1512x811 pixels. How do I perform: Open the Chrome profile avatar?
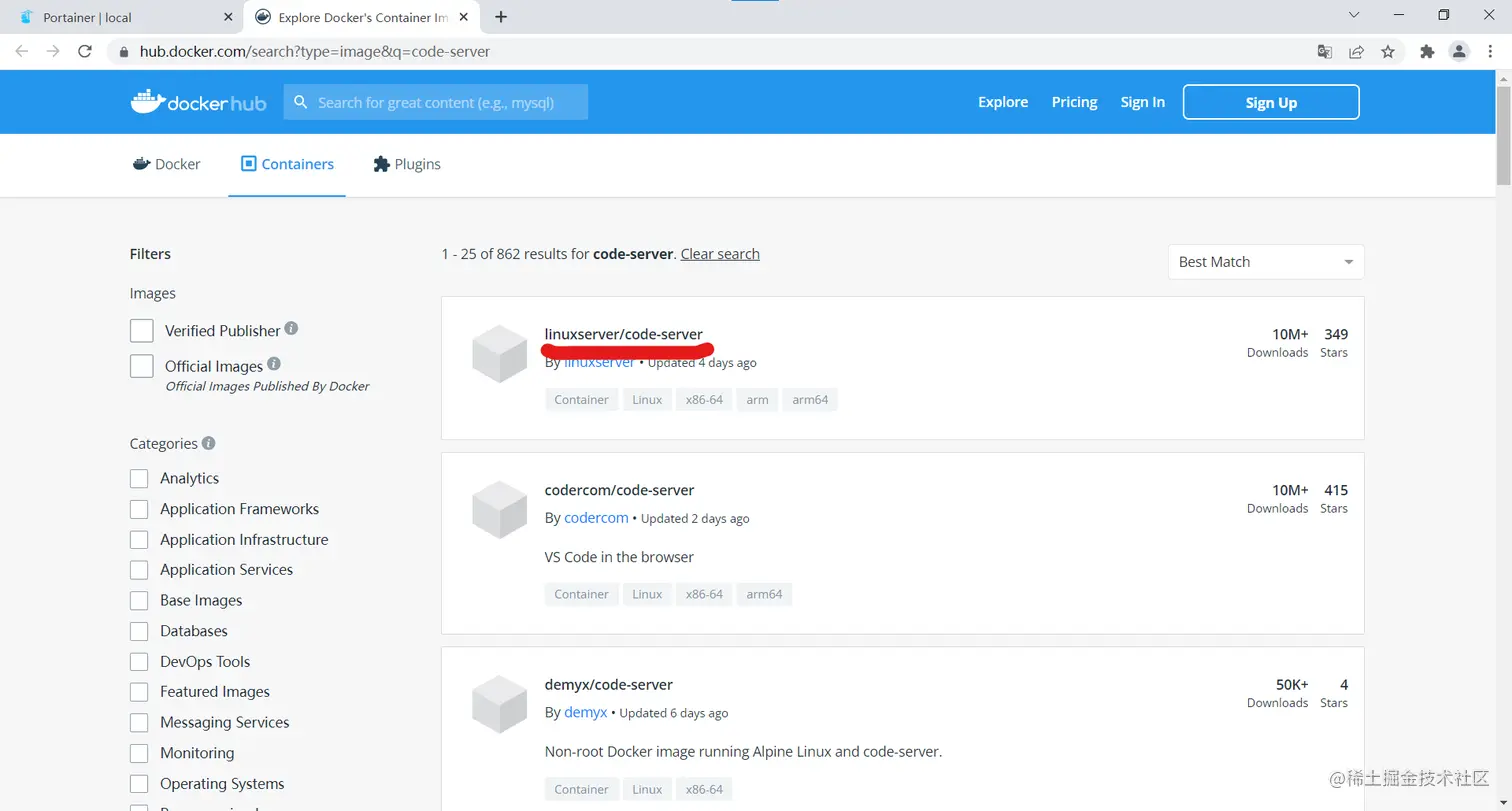[1459, 52]
